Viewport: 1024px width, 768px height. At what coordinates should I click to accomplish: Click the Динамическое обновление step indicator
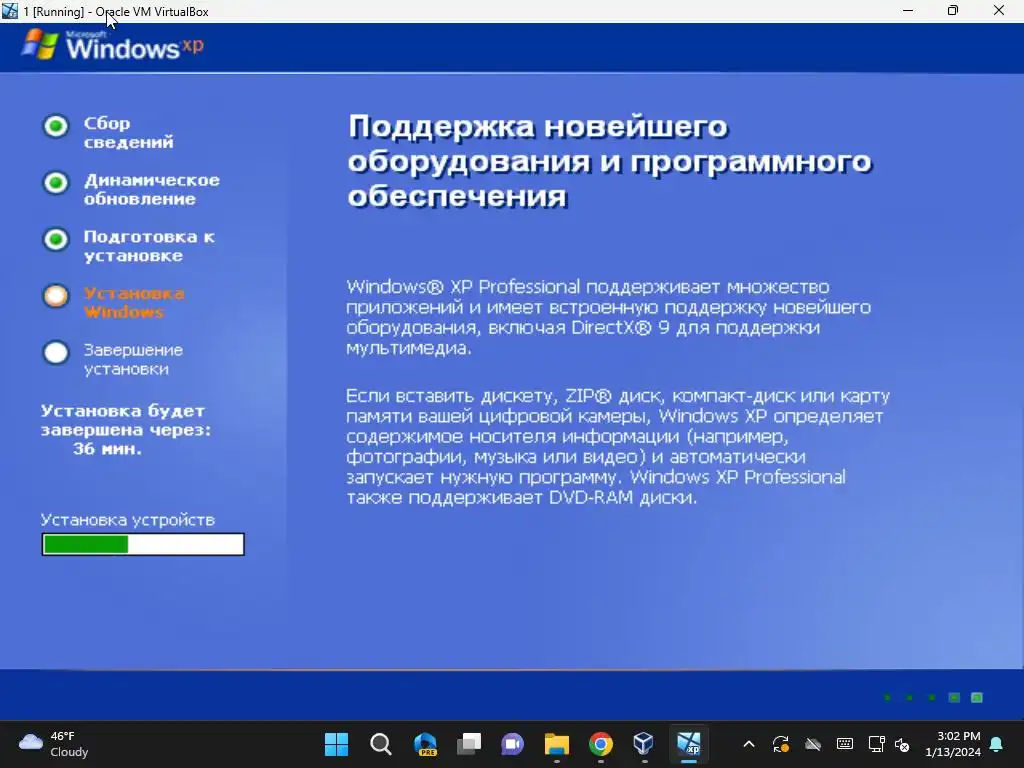click(56, 182)
